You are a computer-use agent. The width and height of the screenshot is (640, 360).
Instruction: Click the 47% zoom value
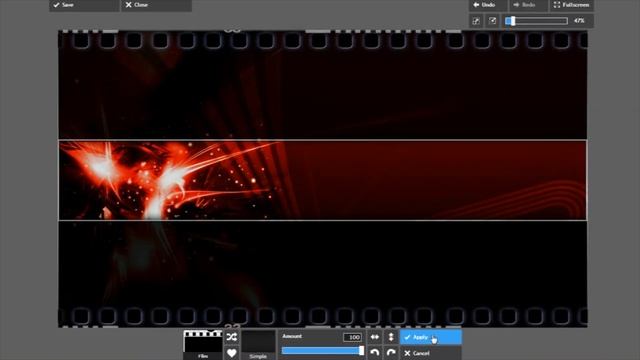pos(579,21)
